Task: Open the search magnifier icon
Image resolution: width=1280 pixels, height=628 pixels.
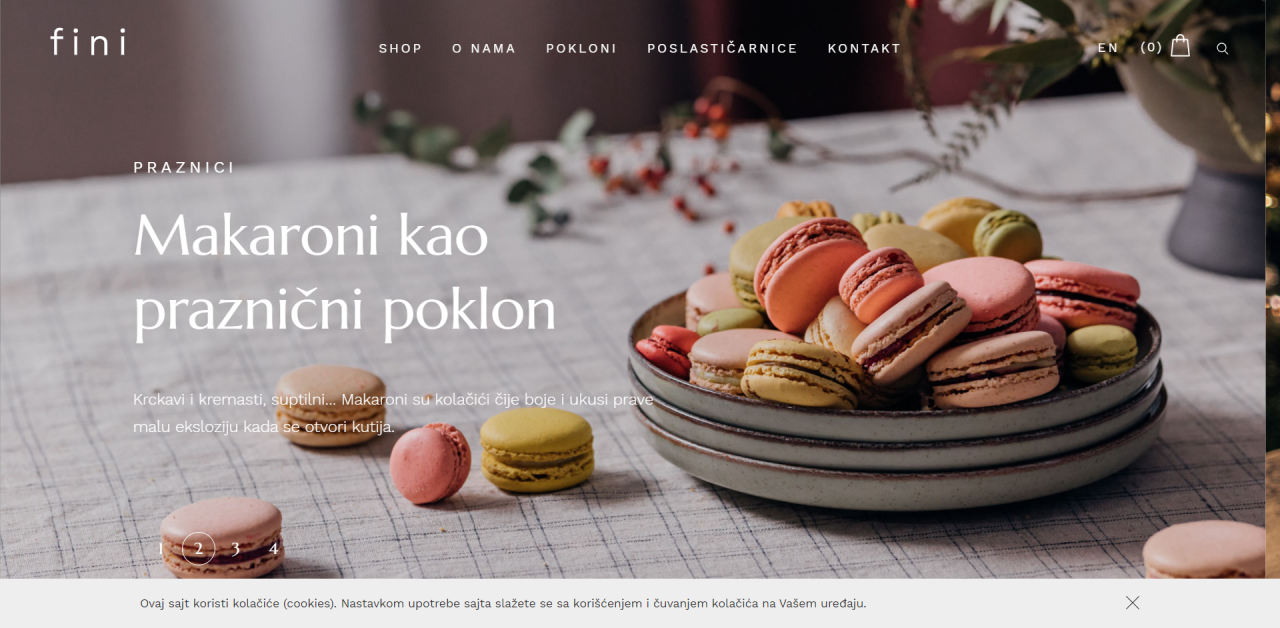Action: point(1222,48)
